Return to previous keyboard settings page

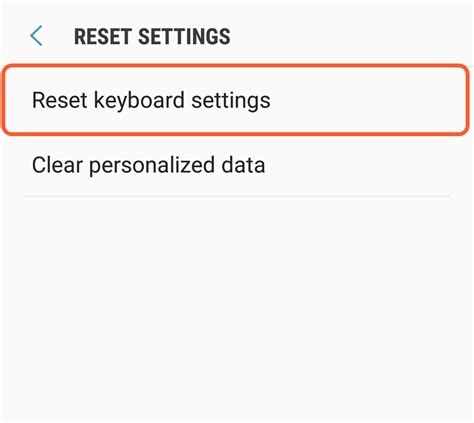tap(36, 36)
